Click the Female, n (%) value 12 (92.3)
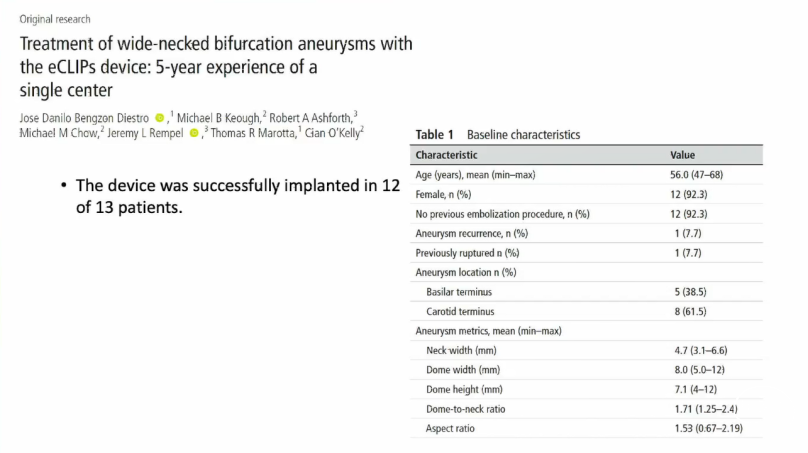 click(688, 194)
